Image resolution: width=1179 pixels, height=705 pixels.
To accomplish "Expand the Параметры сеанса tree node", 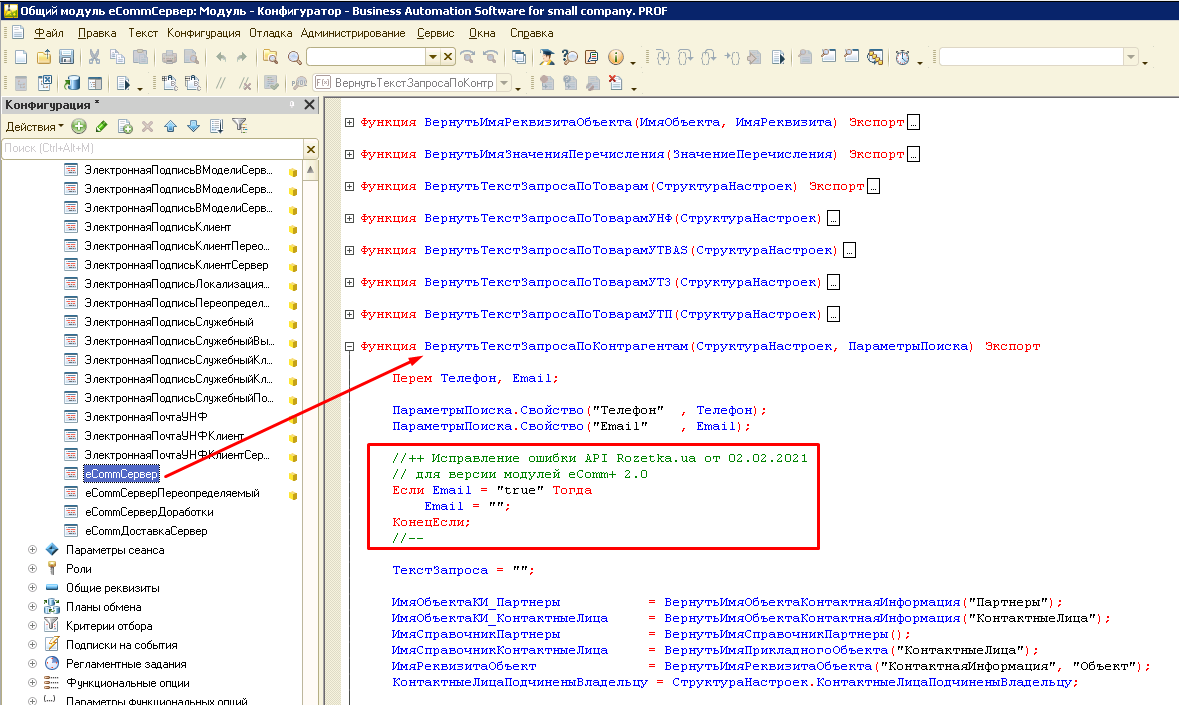I will pos(32,550).
